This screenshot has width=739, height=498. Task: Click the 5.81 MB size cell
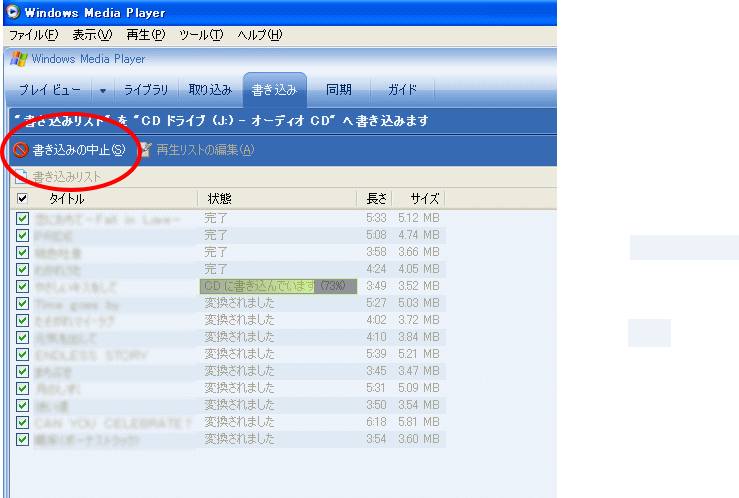click(x=419, y=422)
